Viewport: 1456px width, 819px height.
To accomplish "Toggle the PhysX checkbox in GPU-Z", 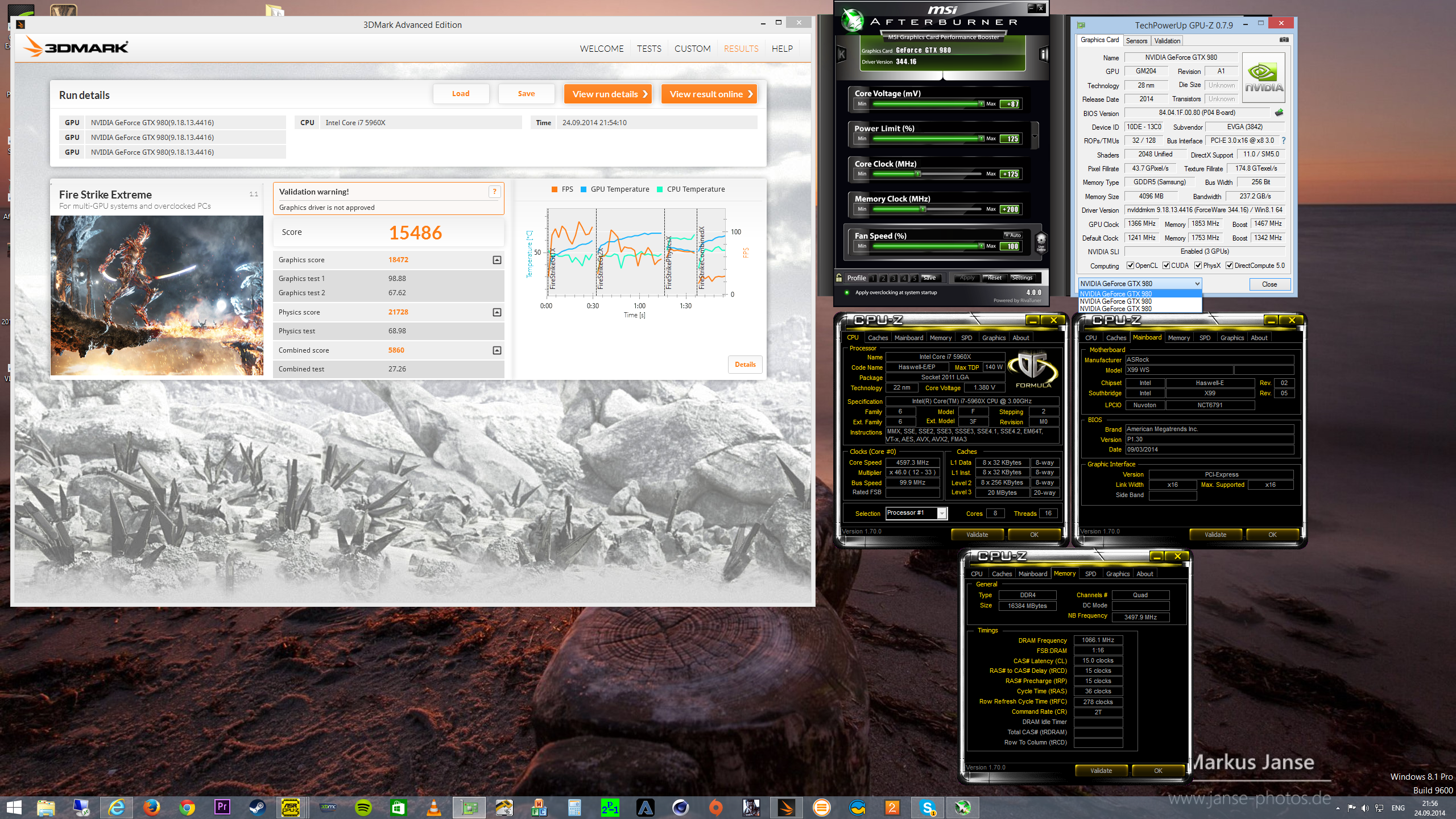I will [1198, 266].
